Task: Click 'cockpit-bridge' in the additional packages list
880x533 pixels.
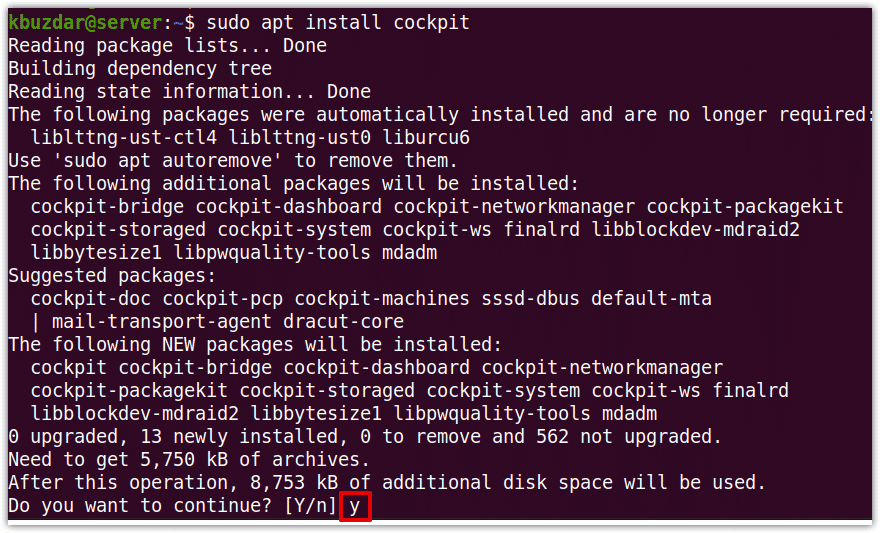Action: (107, 206)
